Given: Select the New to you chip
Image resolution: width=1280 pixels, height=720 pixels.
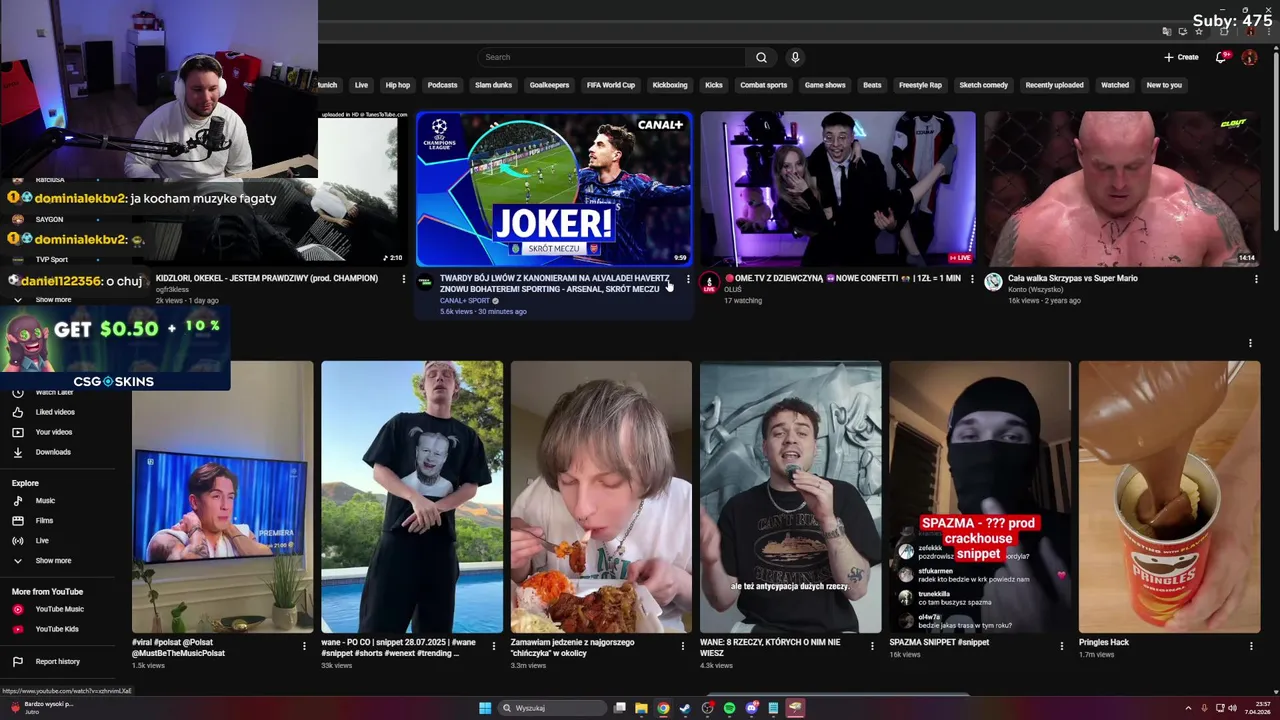Looking at the screenshot, I should (1164, 85).
